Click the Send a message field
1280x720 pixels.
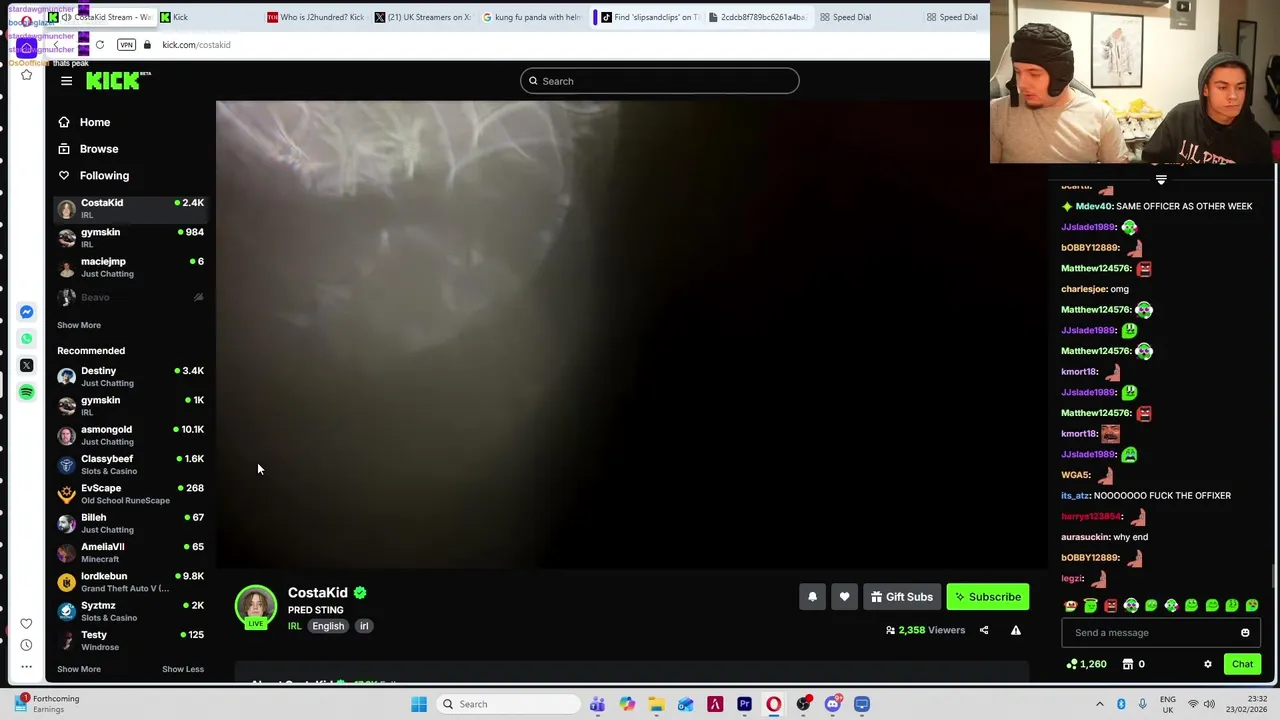click(x=1150, y=632)
